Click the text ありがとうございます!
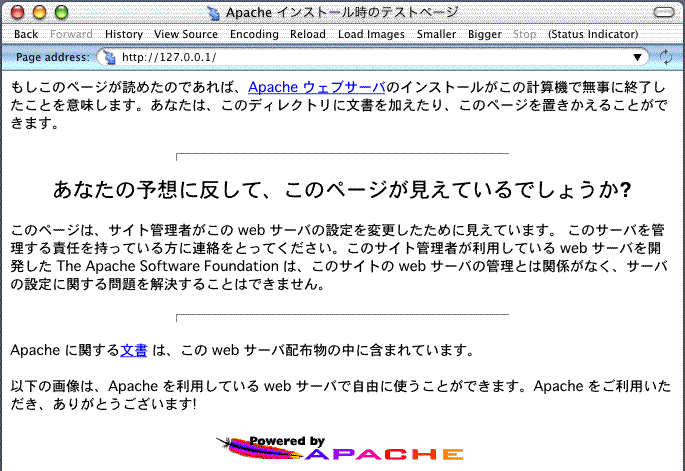The width and height of the screenshot is (685, 471). (x=125, y=404)
